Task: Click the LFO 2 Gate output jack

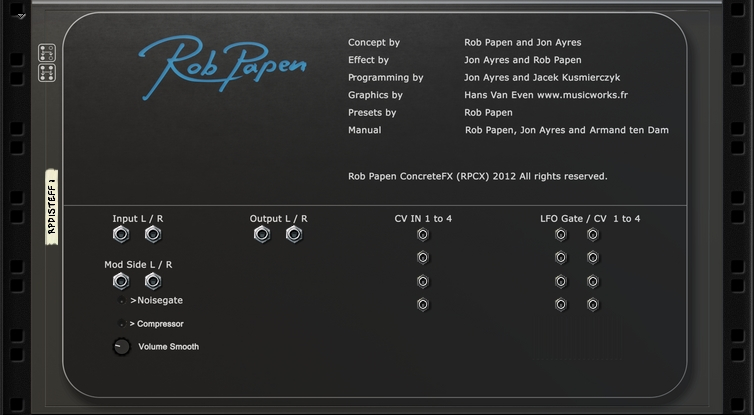Action: pos(561,258)
